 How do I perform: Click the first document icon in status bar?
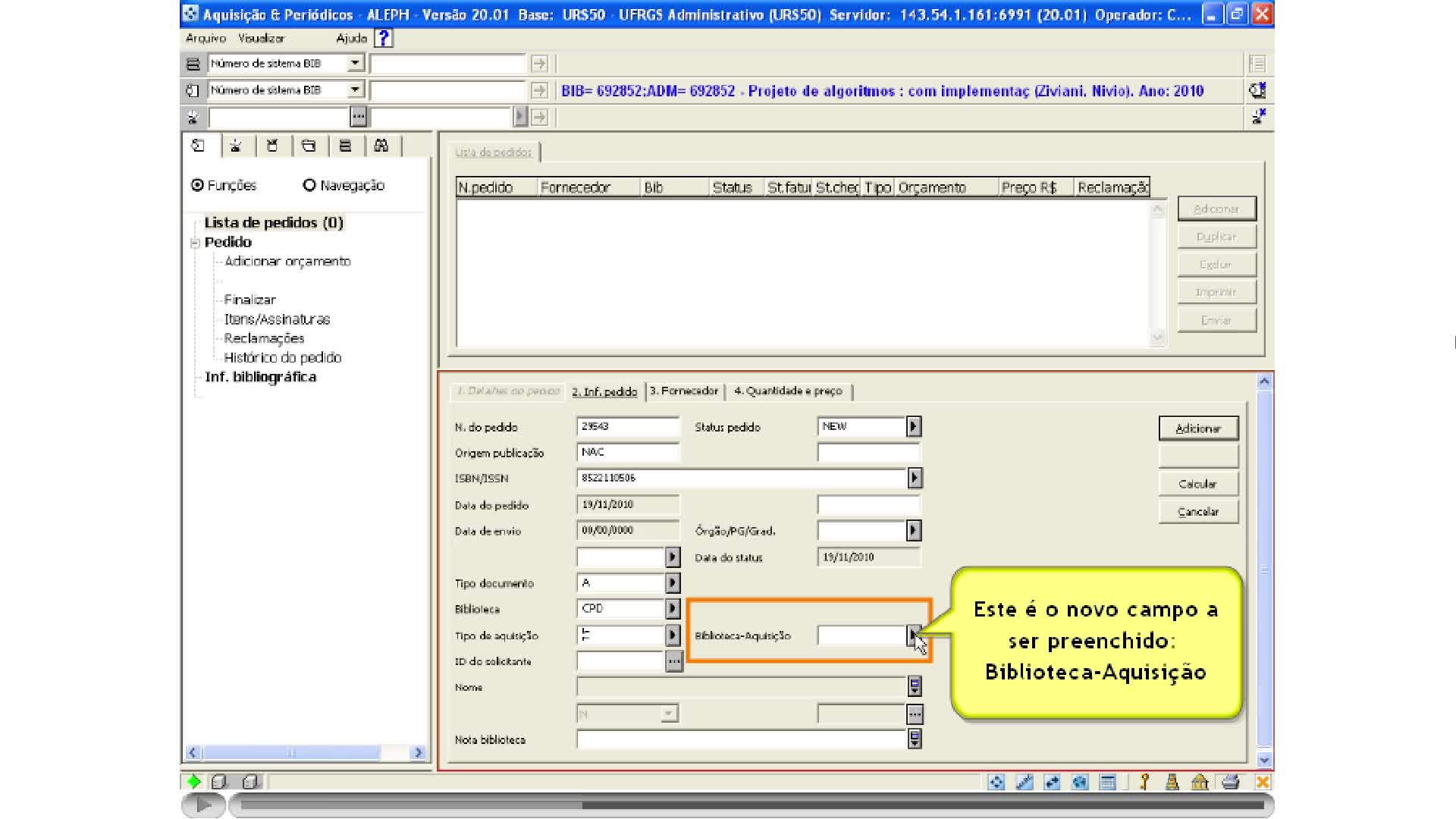coord(219,781)
